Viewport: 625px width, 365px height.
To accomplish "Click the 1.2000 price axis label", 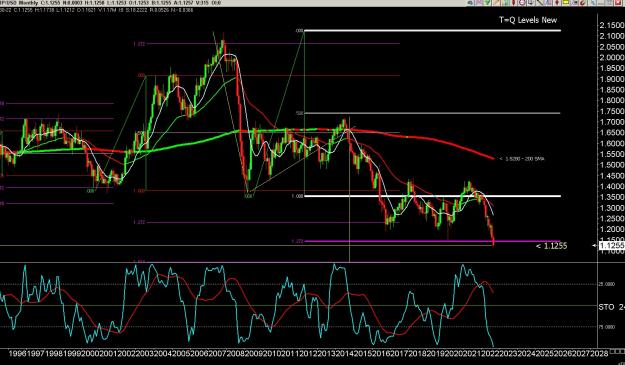I will tap(612, 229).
